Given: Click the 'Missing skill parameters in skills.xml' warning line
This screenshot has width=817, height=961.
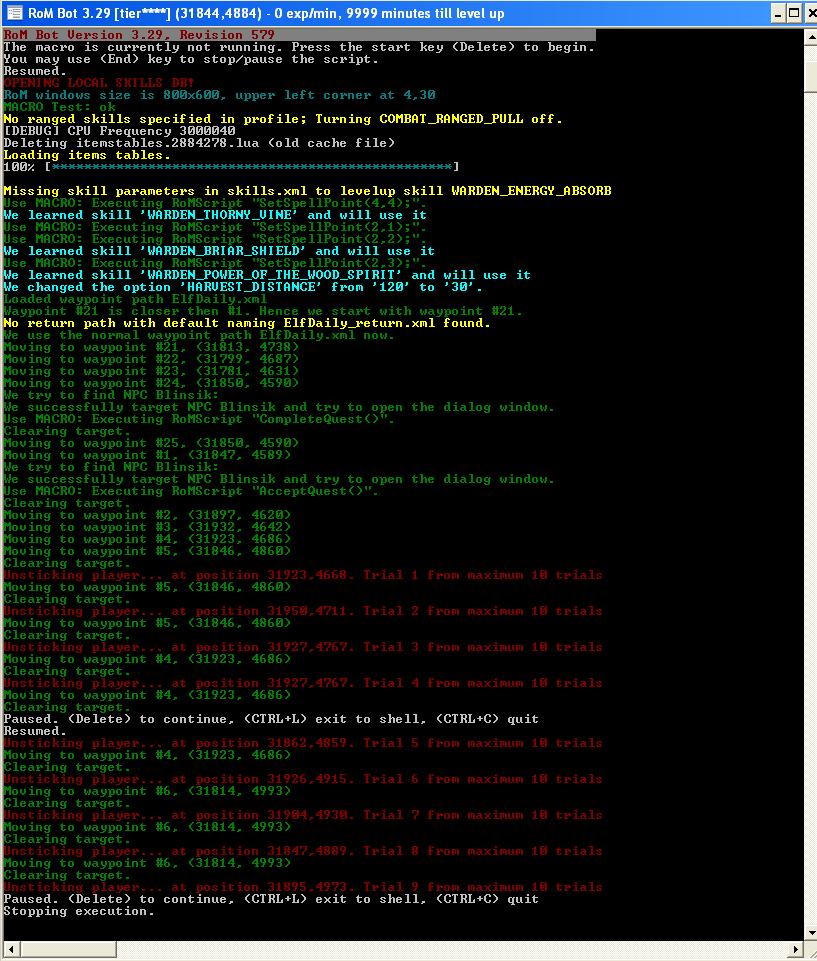Looking at the screenshot, I should [307, 191].
